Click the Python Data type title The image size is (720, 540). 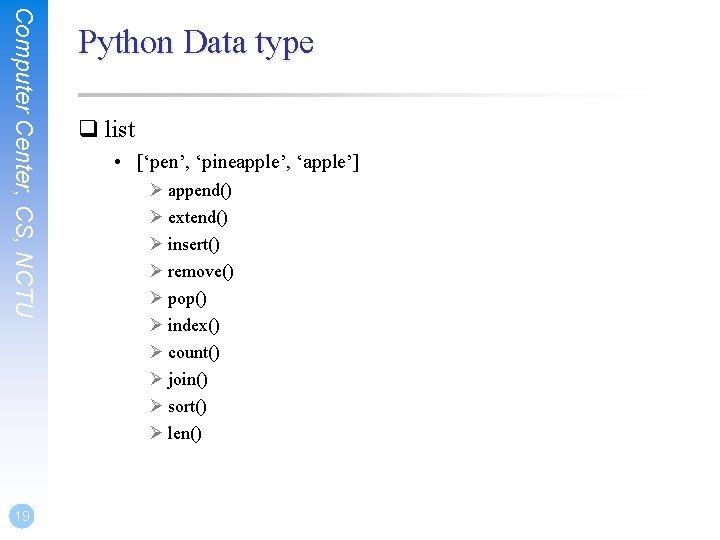point(196,43)
